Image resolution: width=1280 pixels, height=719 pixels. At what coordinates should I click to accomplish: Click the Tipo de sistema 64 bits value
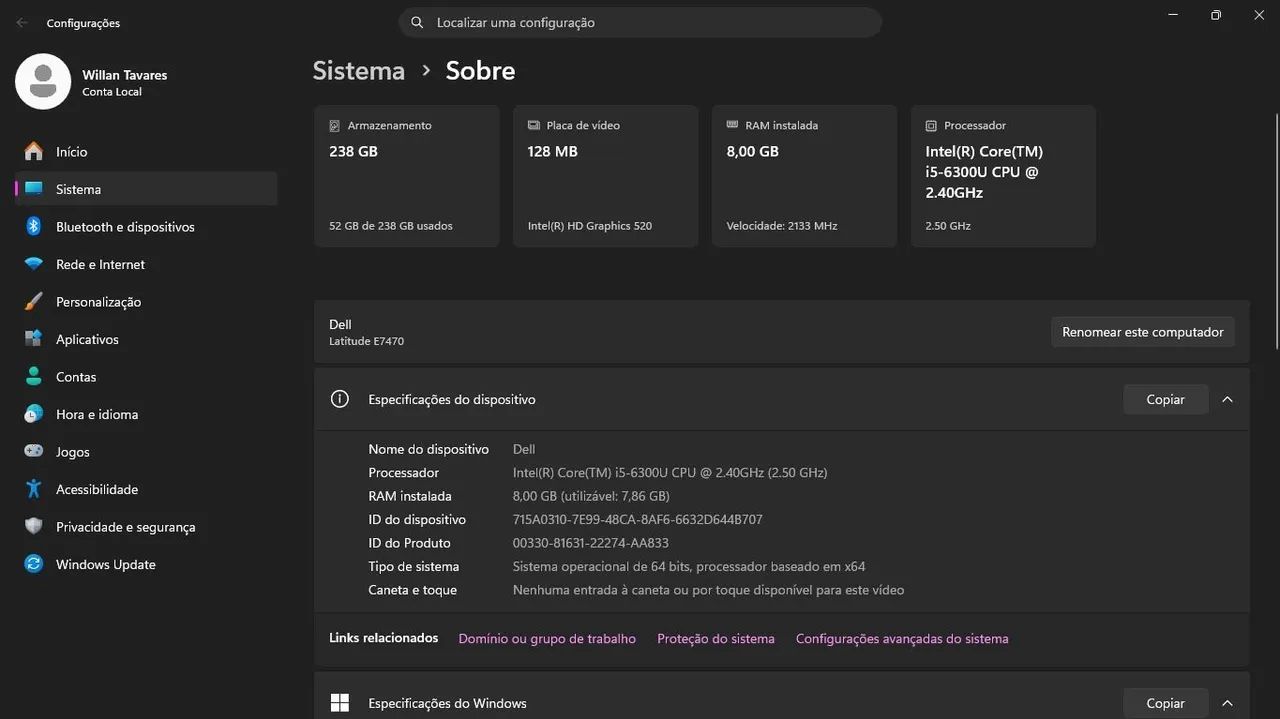click(689, 566)
